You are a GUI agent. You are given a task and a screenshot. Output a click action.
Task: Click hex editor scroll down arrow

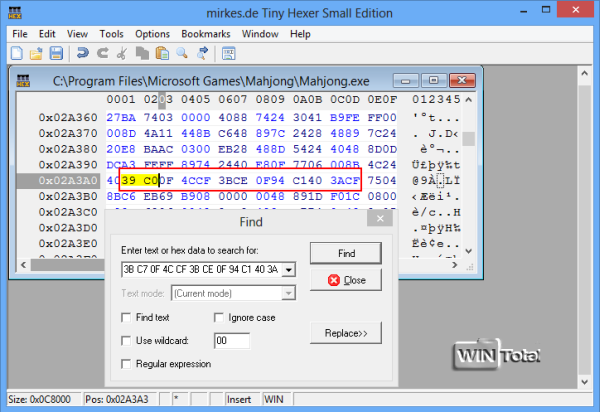click(469, 251)
